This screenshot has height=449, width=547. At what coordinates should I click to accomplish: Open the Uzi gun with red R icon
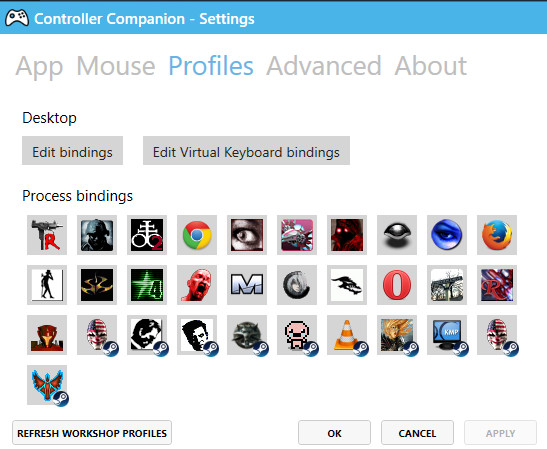[47, 235]
